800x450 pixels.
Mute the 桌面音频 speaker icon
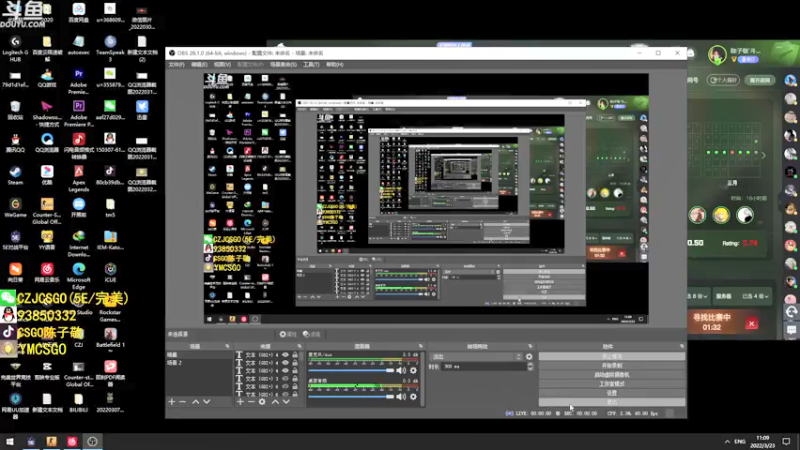coord(401,396)
